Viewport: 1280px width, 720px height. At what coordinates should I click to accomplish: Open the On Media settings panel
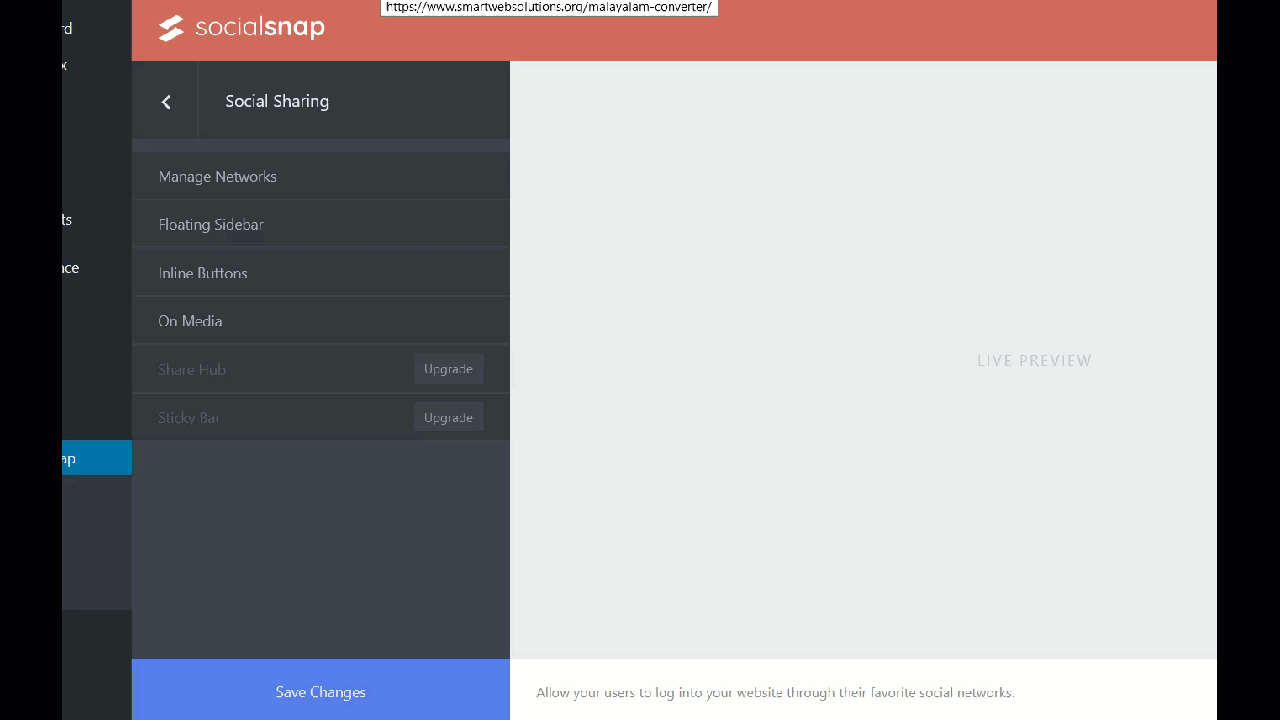[x=190, y=321]
